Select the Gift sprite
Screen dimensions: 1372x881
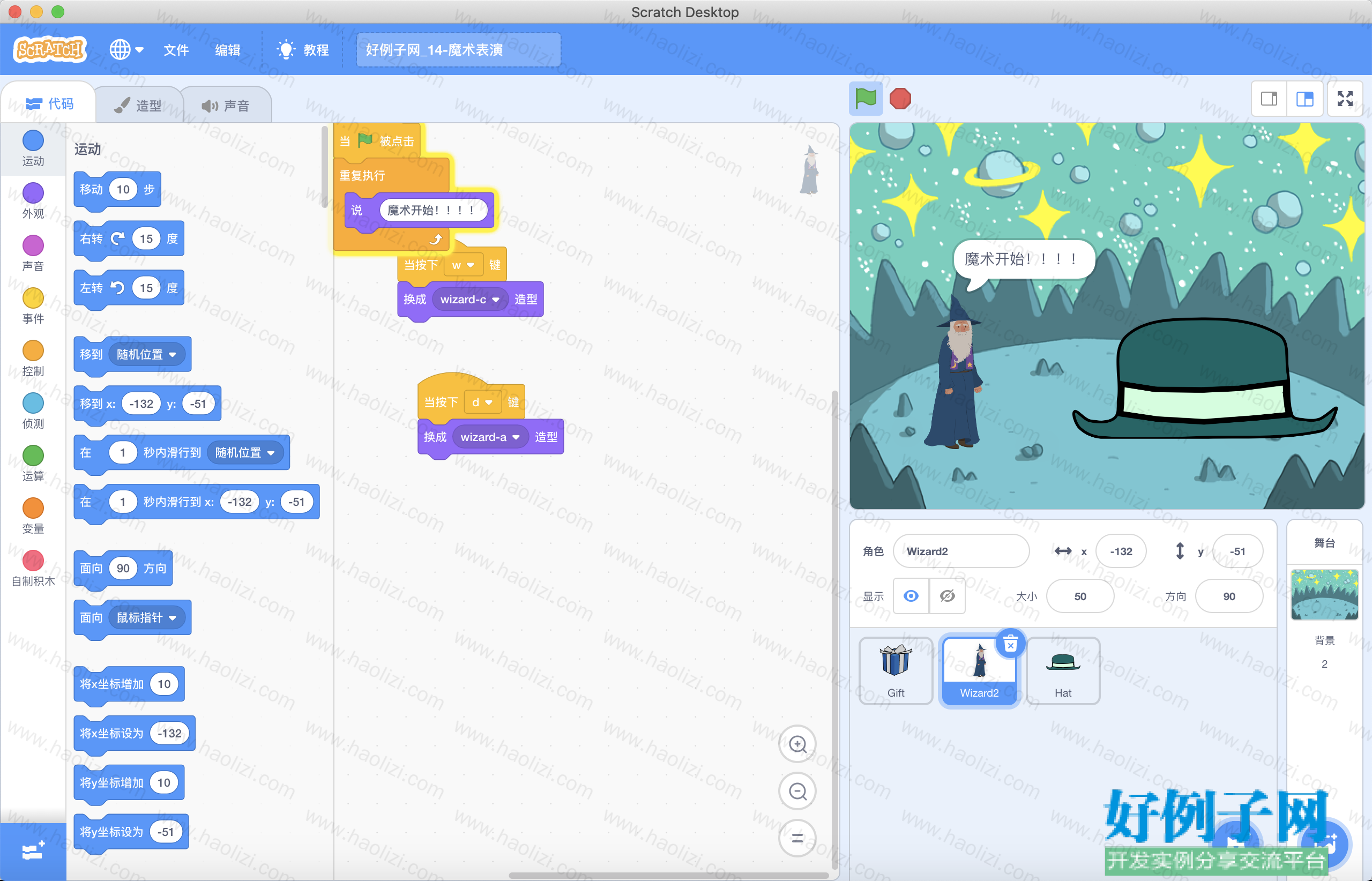(x=896, y=671)
